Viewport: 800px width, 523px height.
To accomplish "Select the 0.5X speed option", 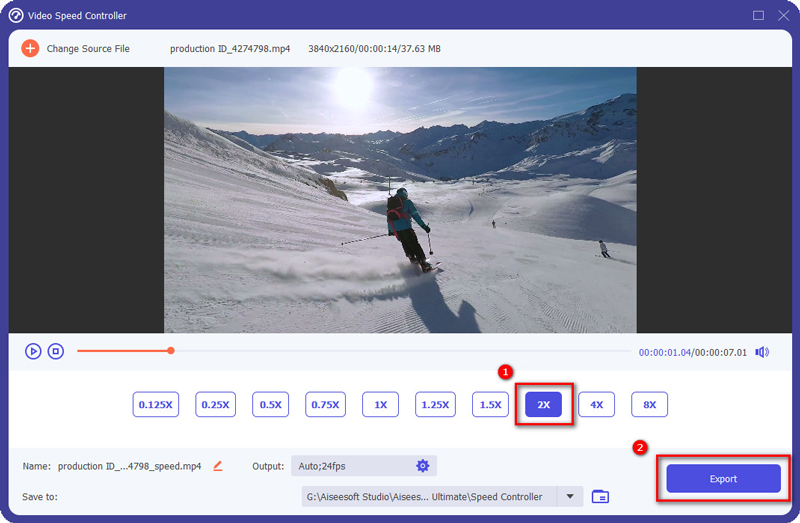I will [x=270, y=405].
